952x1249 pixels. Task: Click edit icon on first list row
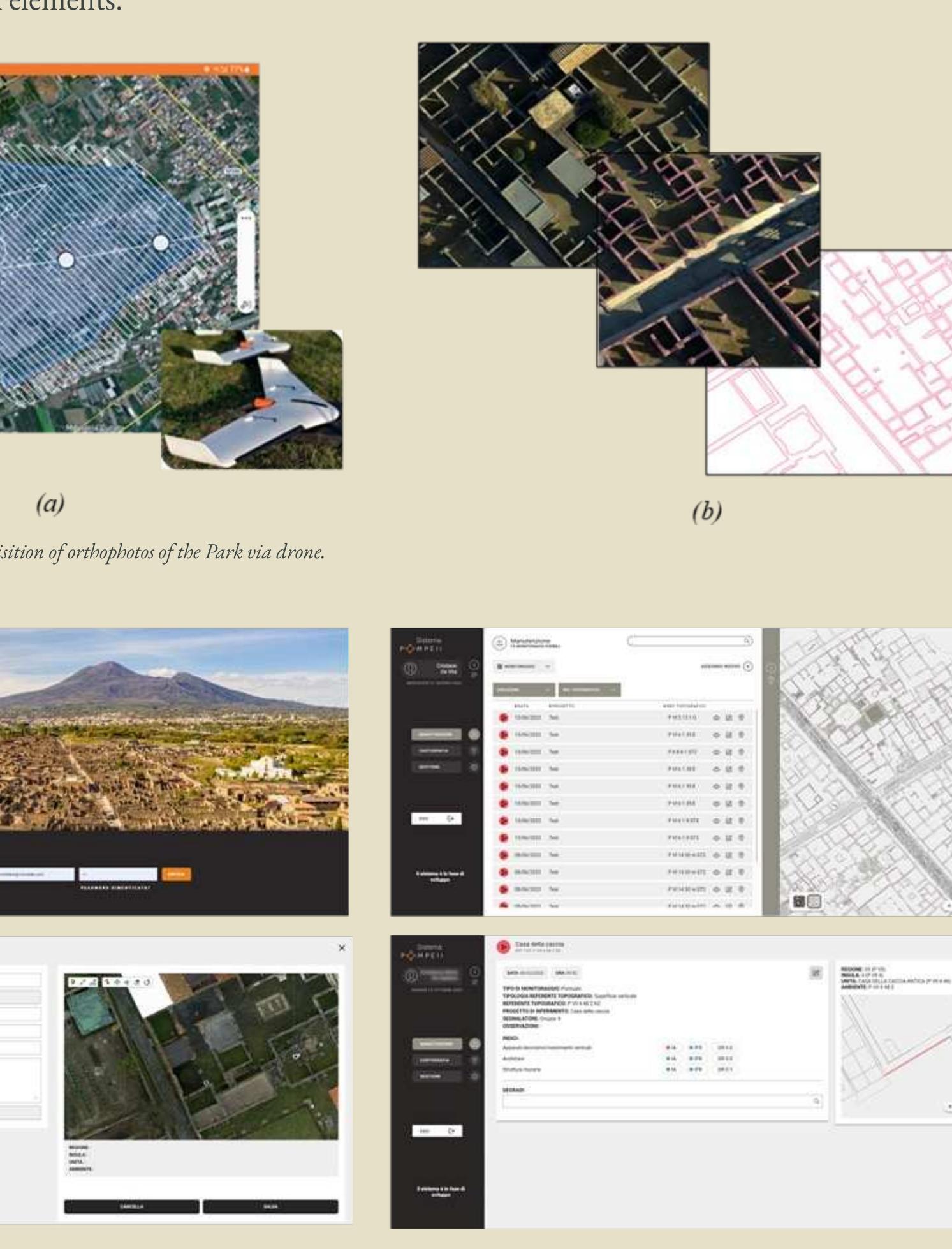point(728,718)
